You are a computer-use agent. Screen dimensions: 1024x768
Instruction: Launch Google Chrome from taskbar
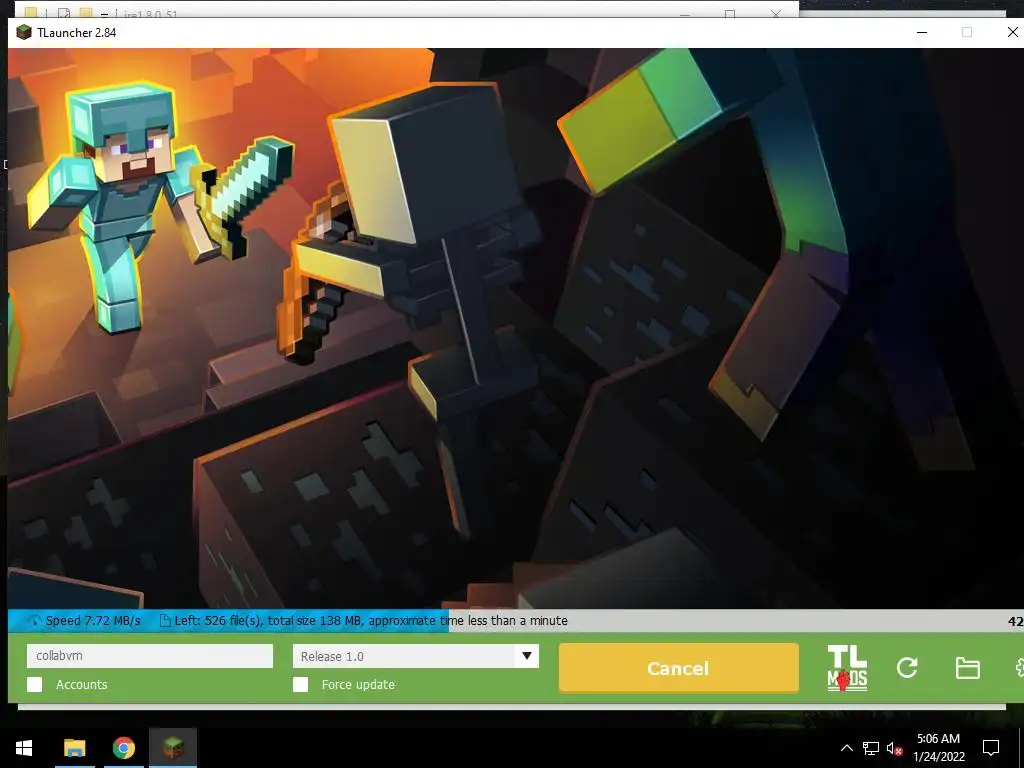[x=123, y=748]
